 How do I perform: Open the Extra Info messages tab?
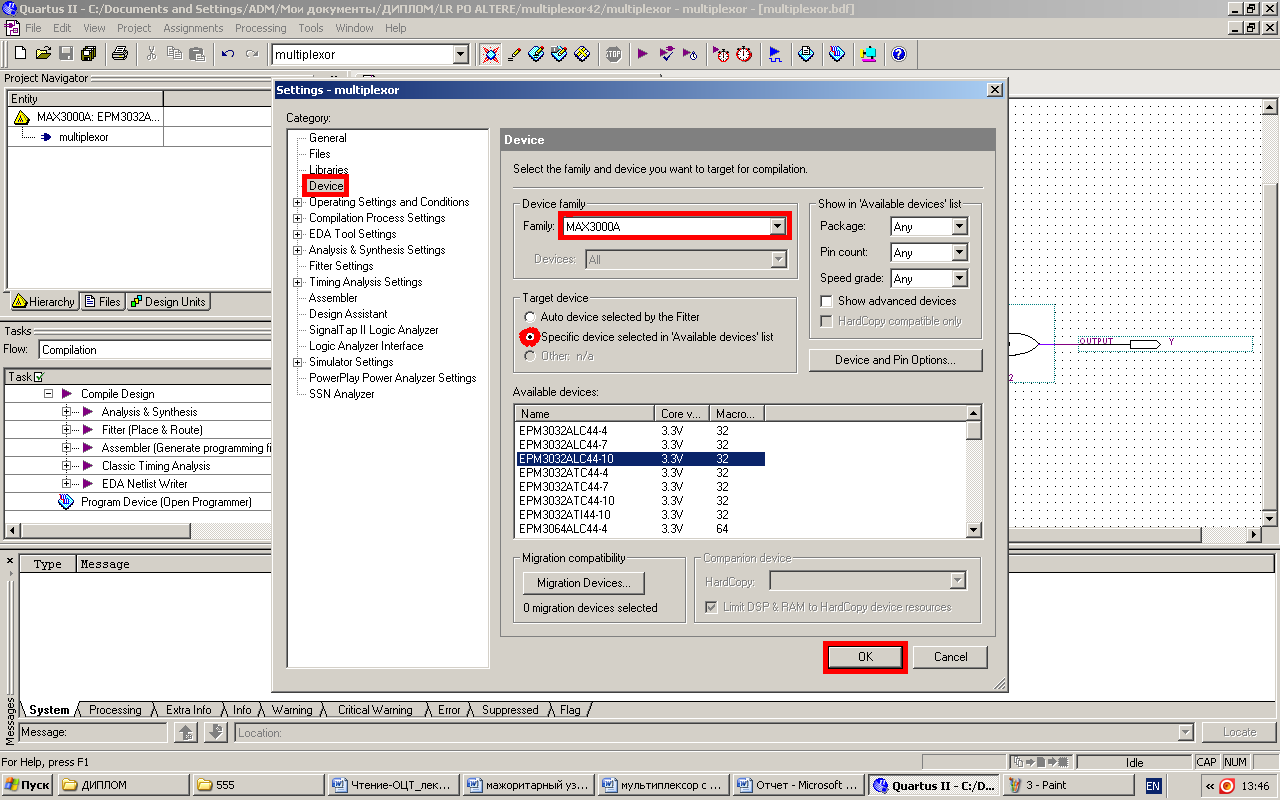point(188,710)
